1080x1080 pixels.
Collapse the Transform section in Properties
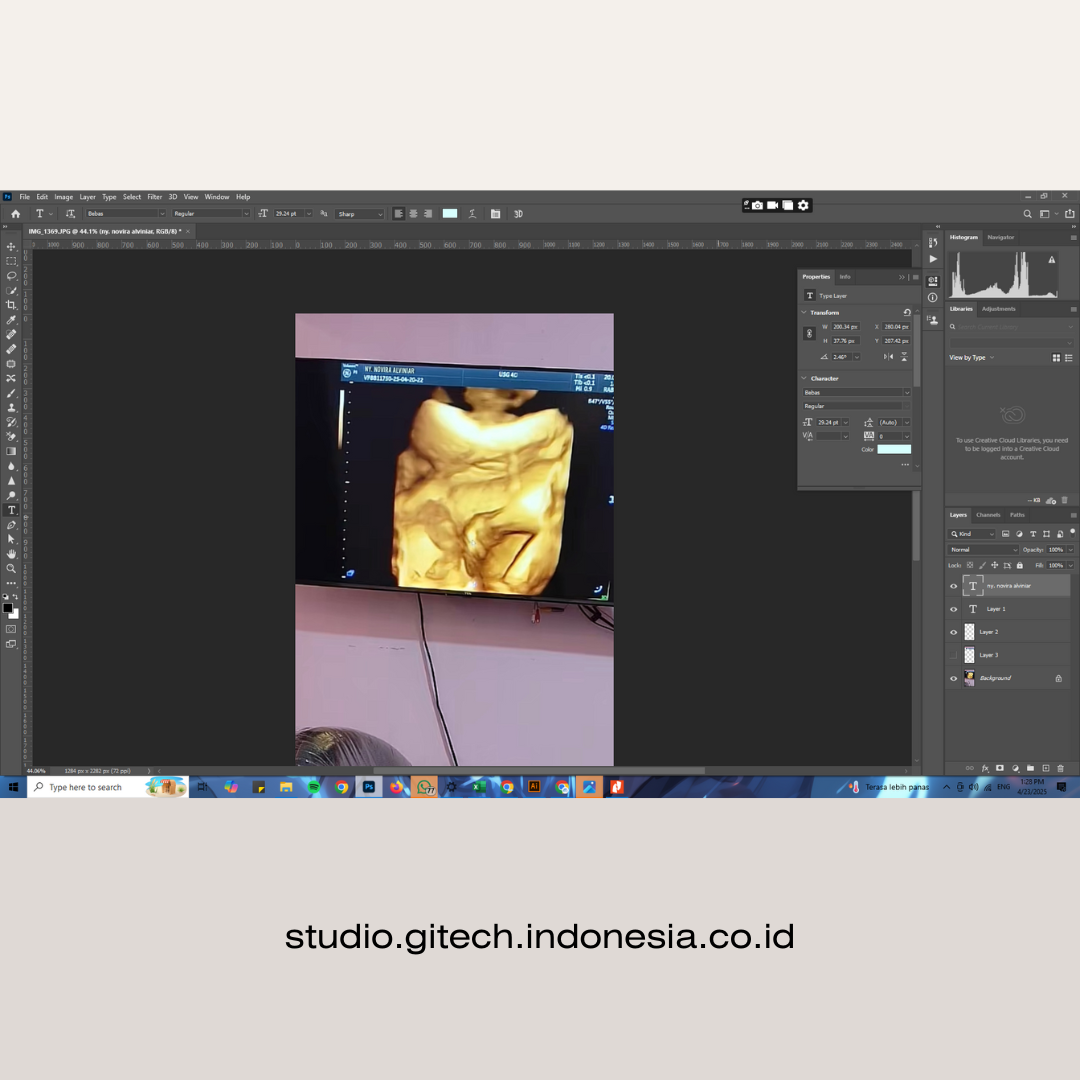803,313
